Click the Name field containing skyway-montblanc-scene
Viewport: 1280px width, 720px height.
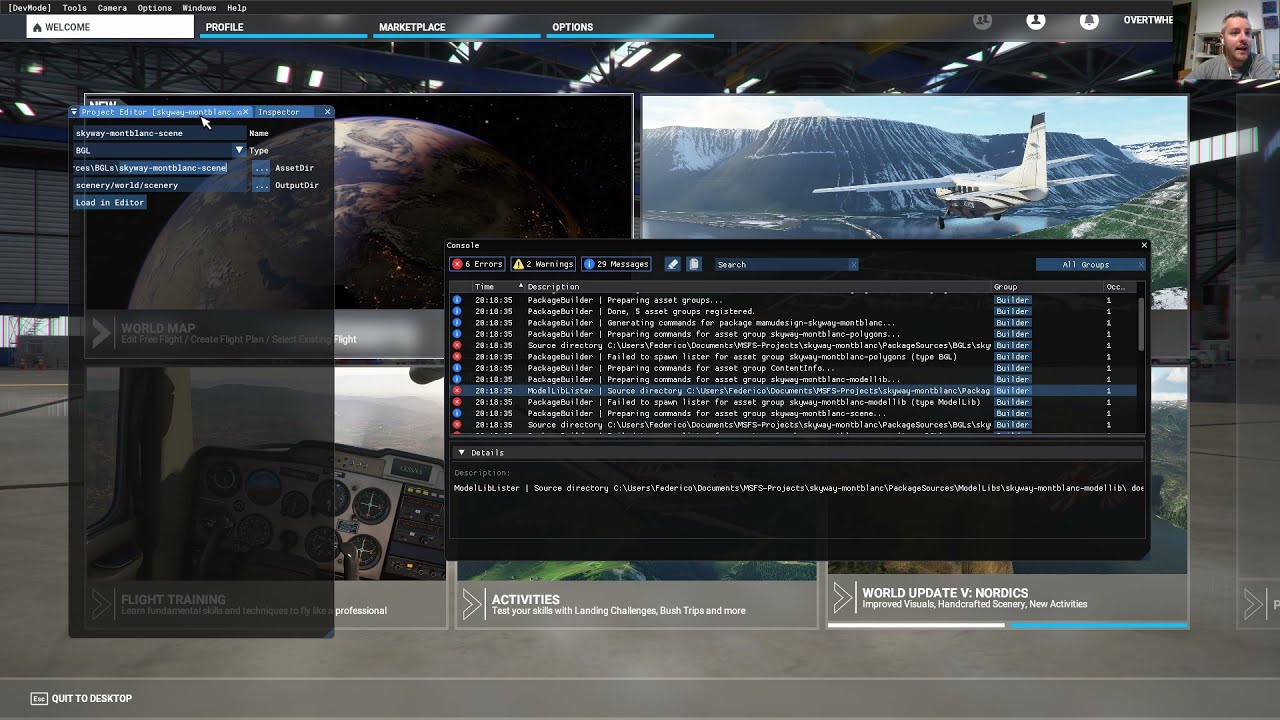coord(159,133)
